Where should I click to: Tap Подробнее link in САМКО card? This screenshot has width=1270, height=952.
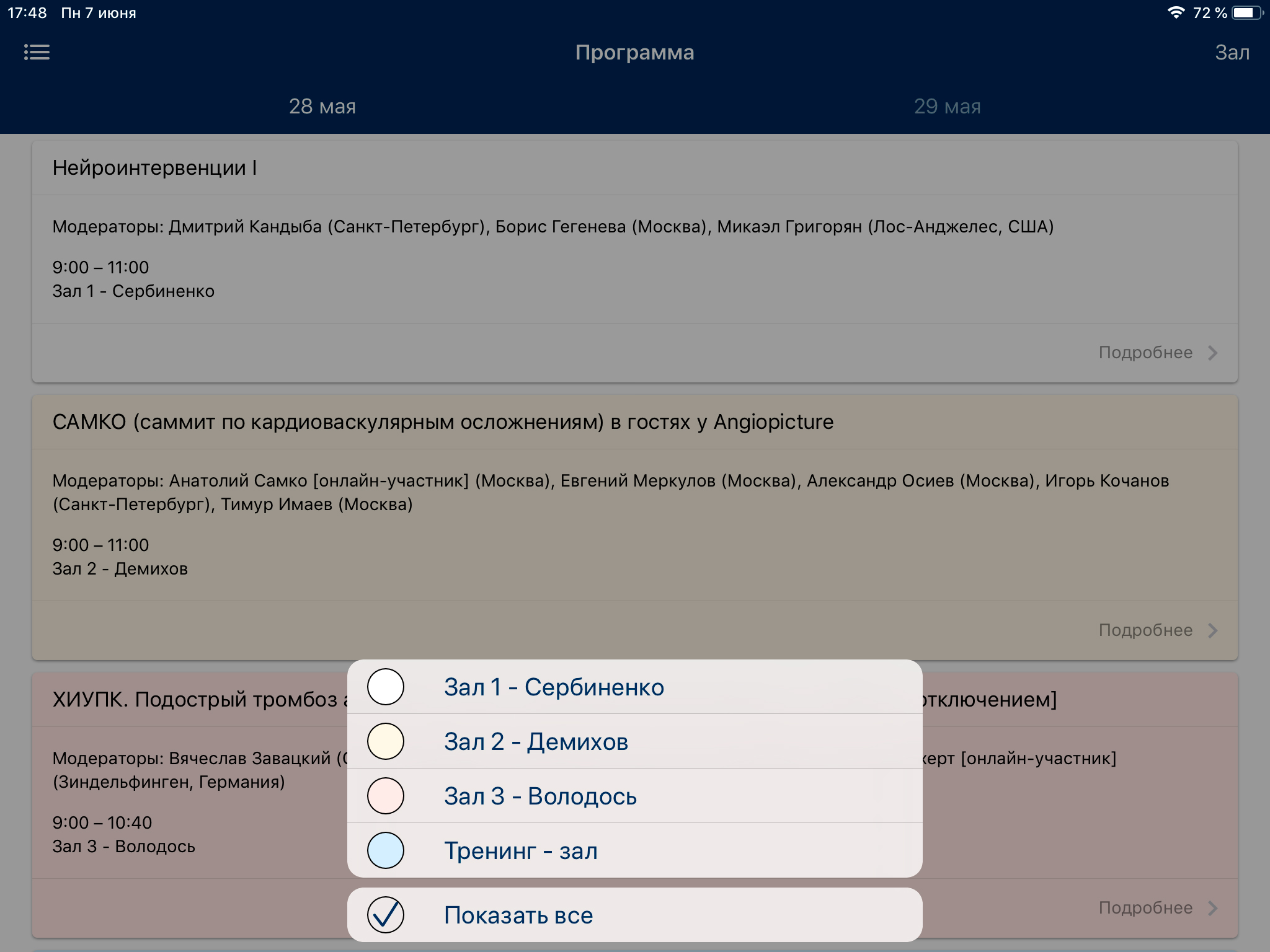coord(1145,630)
